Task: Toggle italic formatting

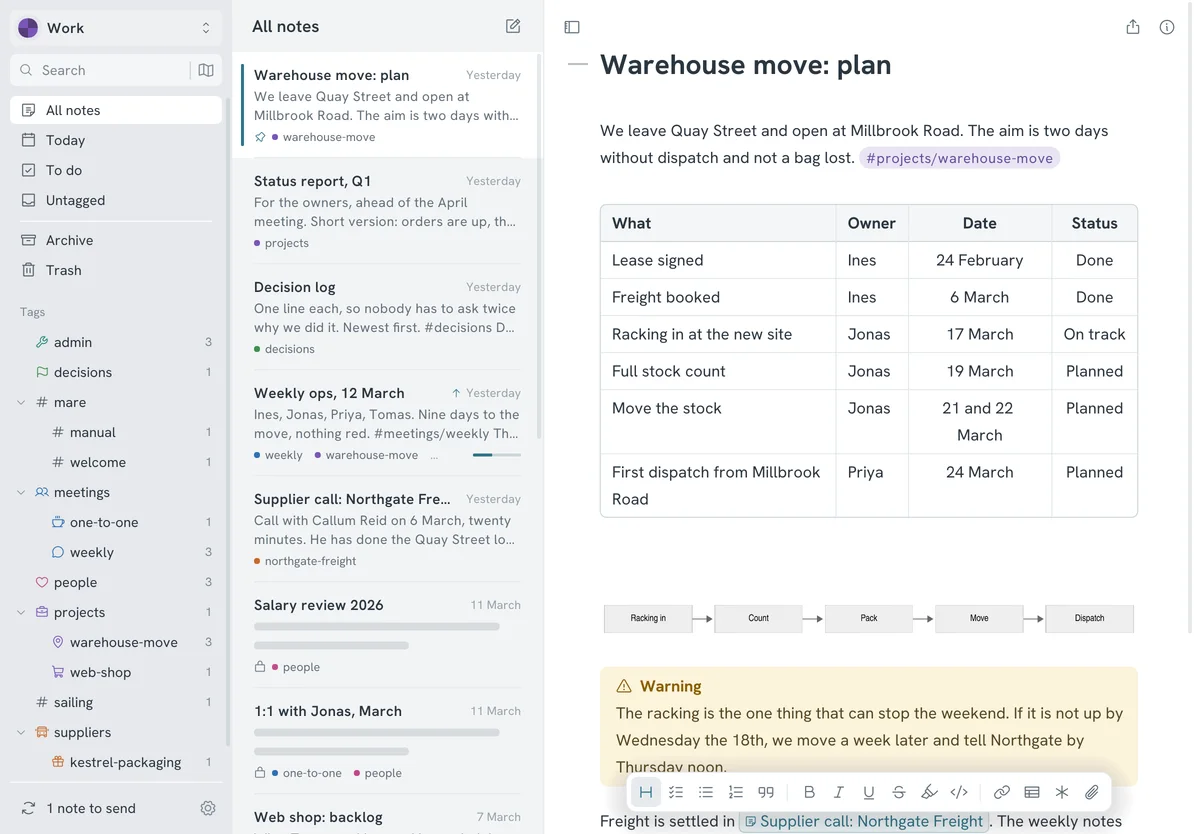Action: [838, 792]
